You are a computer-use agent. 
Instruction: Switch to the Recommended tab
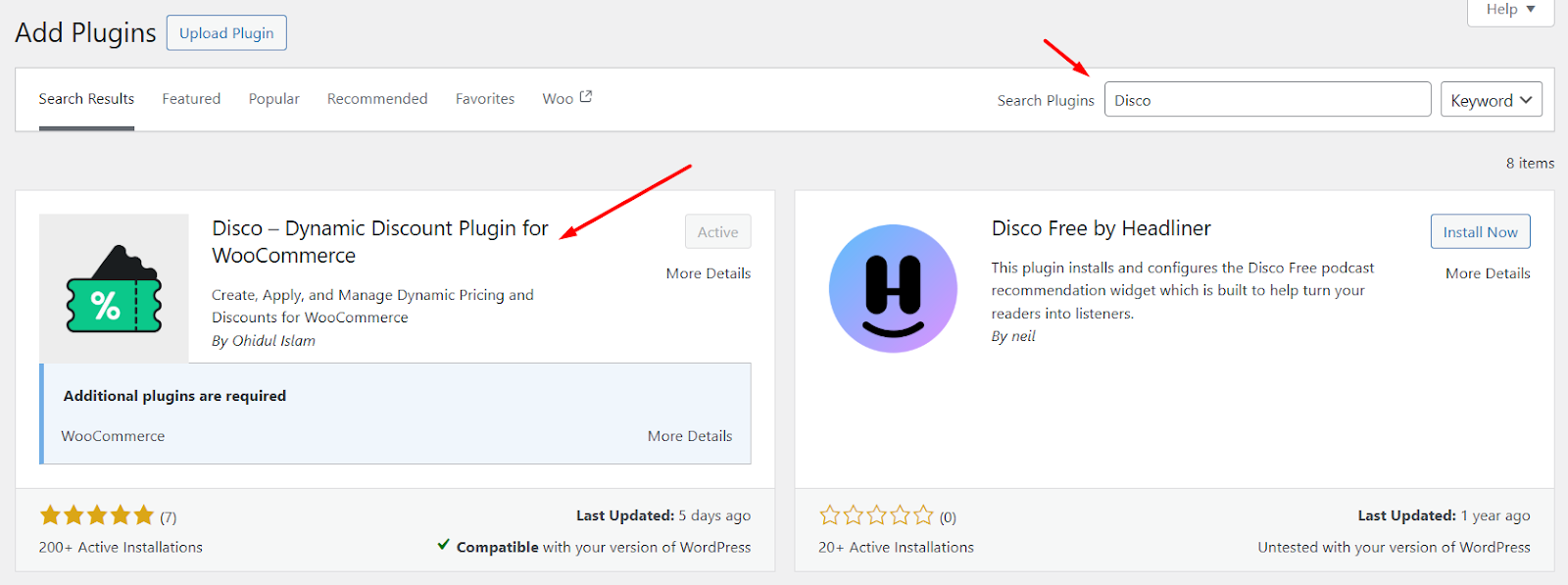tap(377, 99)
